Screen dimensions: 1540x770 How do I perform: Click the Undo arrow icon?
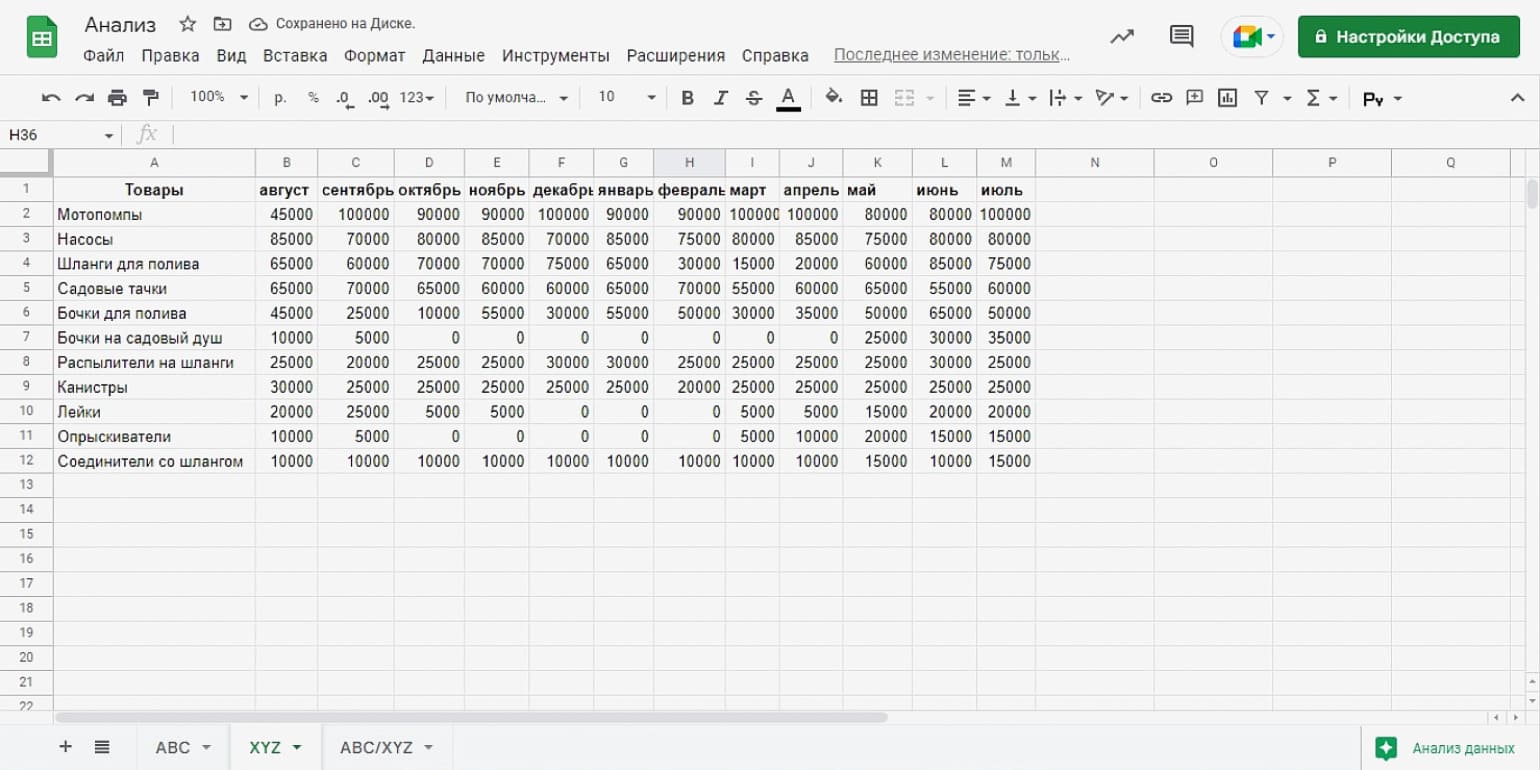(51, 98)
